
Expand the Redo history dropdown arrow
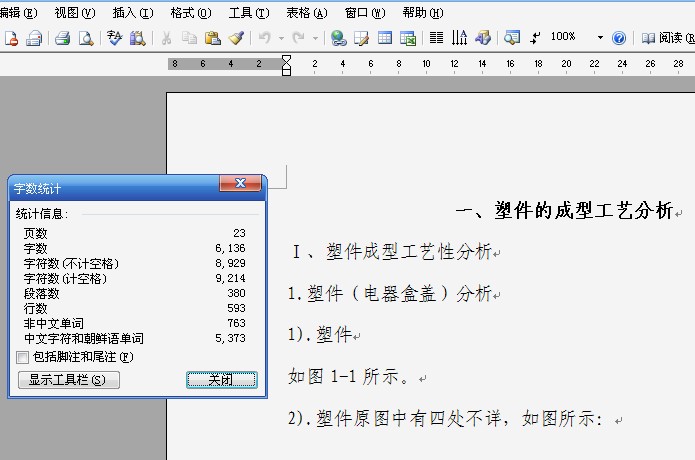[x=315, y=39]
